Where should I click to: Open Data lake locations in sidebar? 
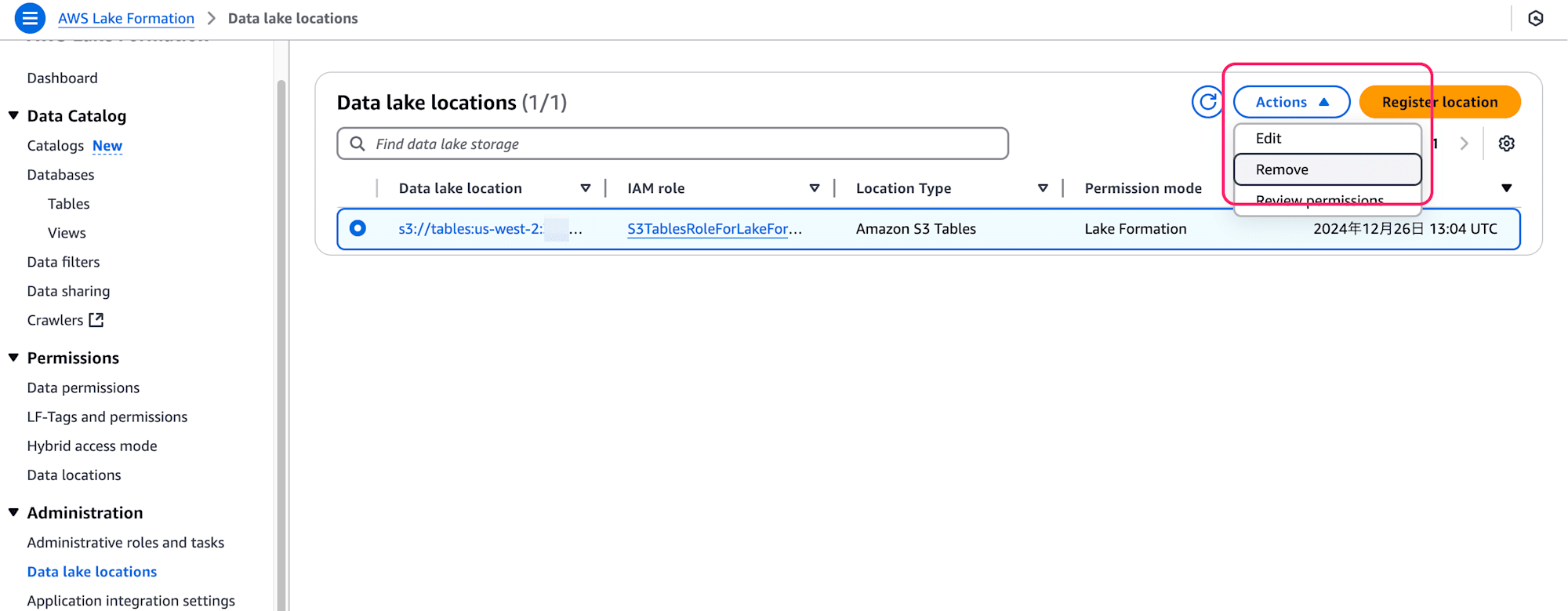pos(92,571)
